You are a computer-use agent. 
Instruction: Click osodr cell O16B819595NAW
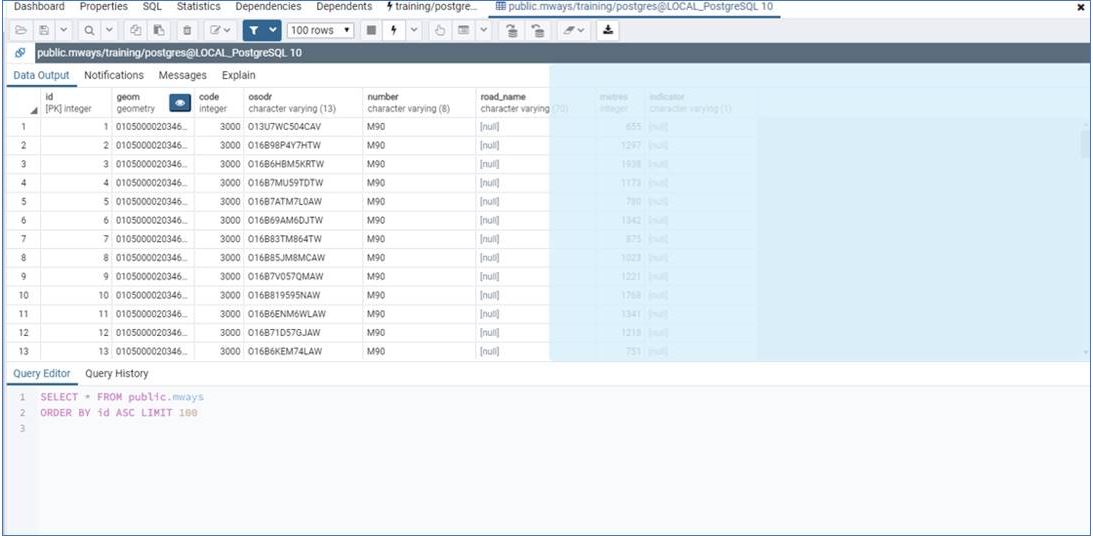303,295
